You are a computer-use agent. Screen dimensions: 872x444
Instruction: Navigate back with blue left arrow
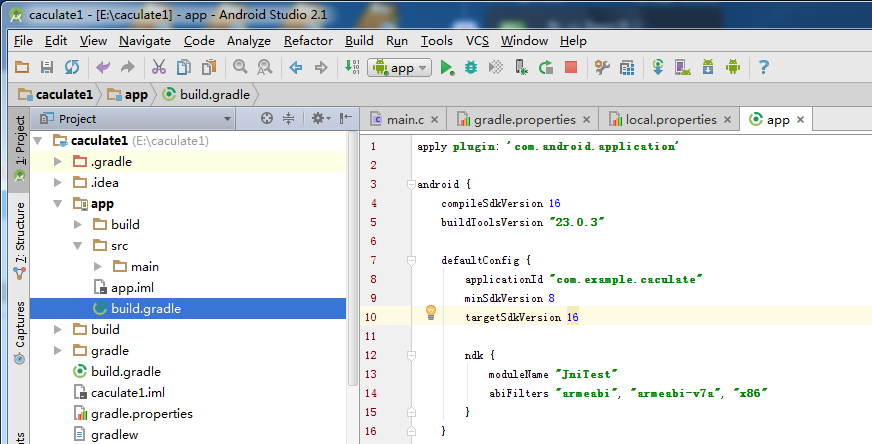[x=296, y=68]
